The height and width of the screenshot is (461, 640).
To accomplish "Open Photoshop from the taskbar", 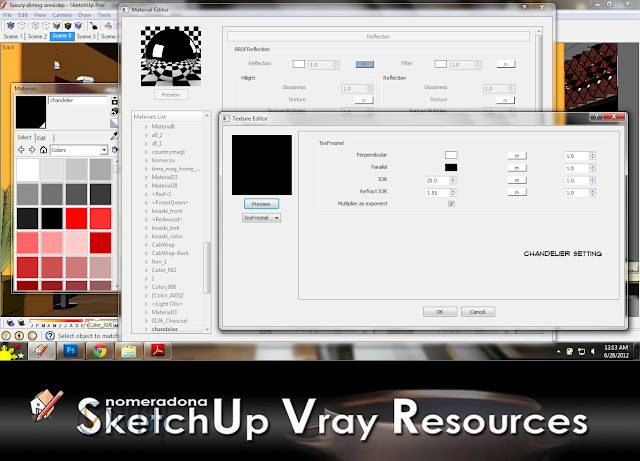I will click(71, 351).
